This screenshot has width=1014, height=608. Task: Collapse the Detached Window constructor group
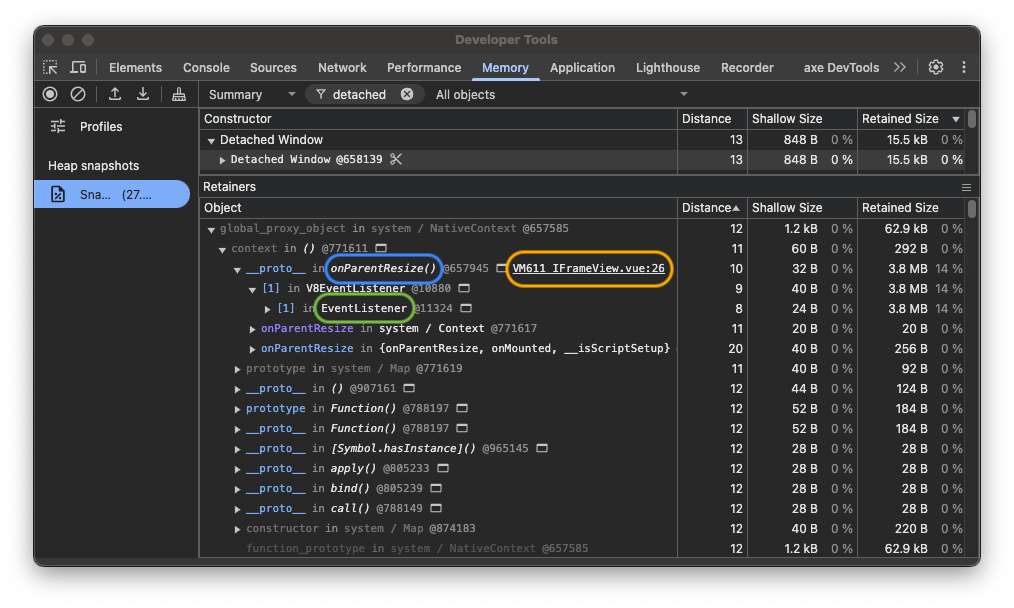(x=211, y=140)
